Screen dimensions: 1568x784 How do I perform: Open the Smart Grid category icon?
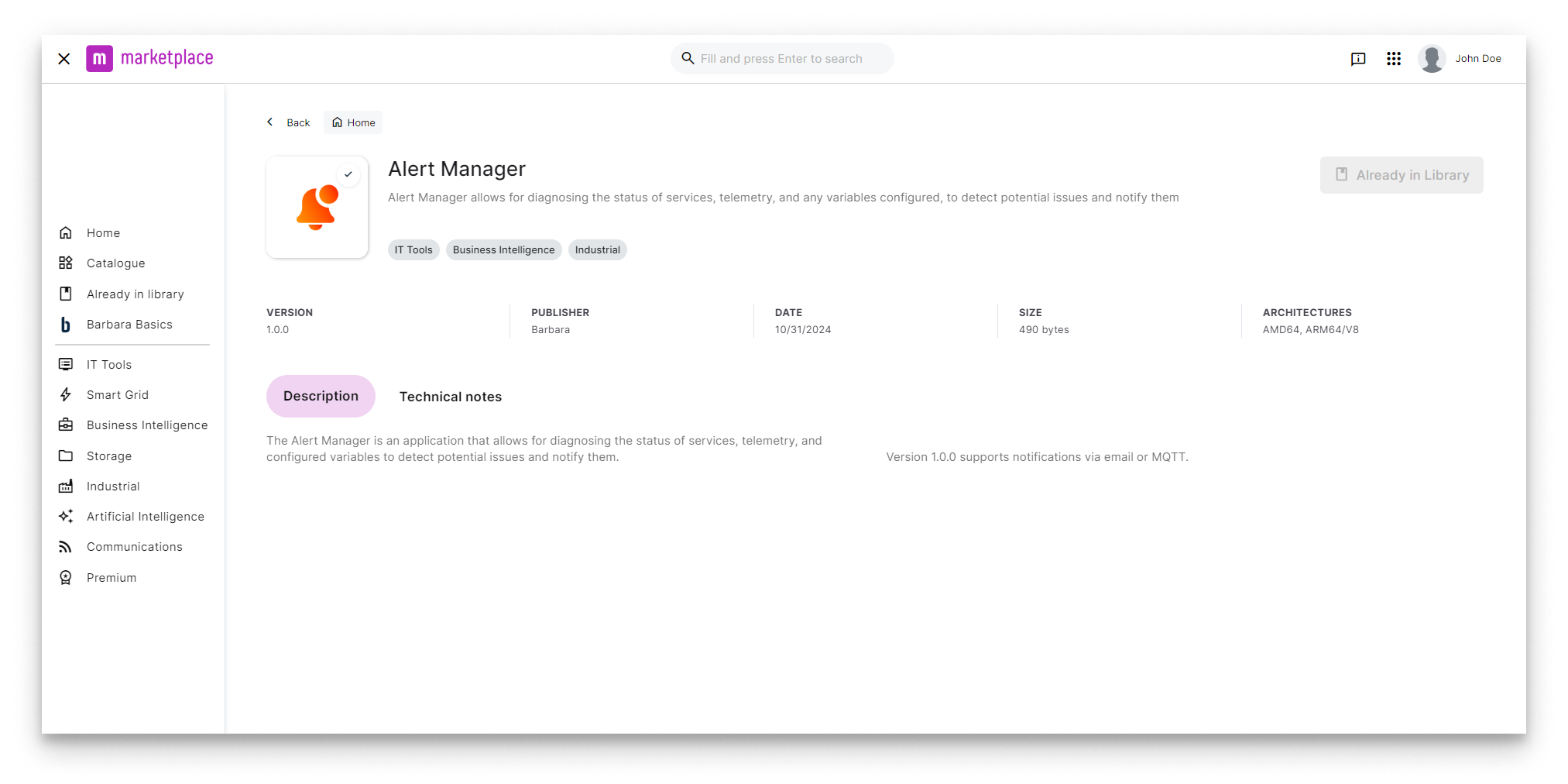(66, 394)
